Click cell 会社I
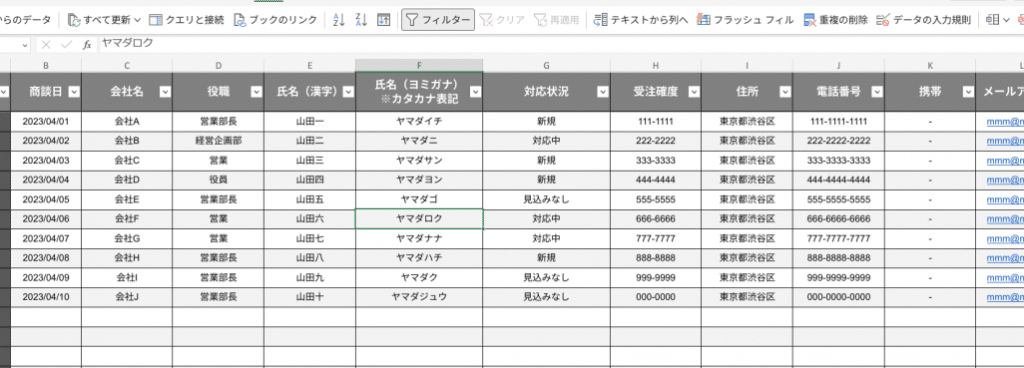1024x368 pixels. pos(127,277)
